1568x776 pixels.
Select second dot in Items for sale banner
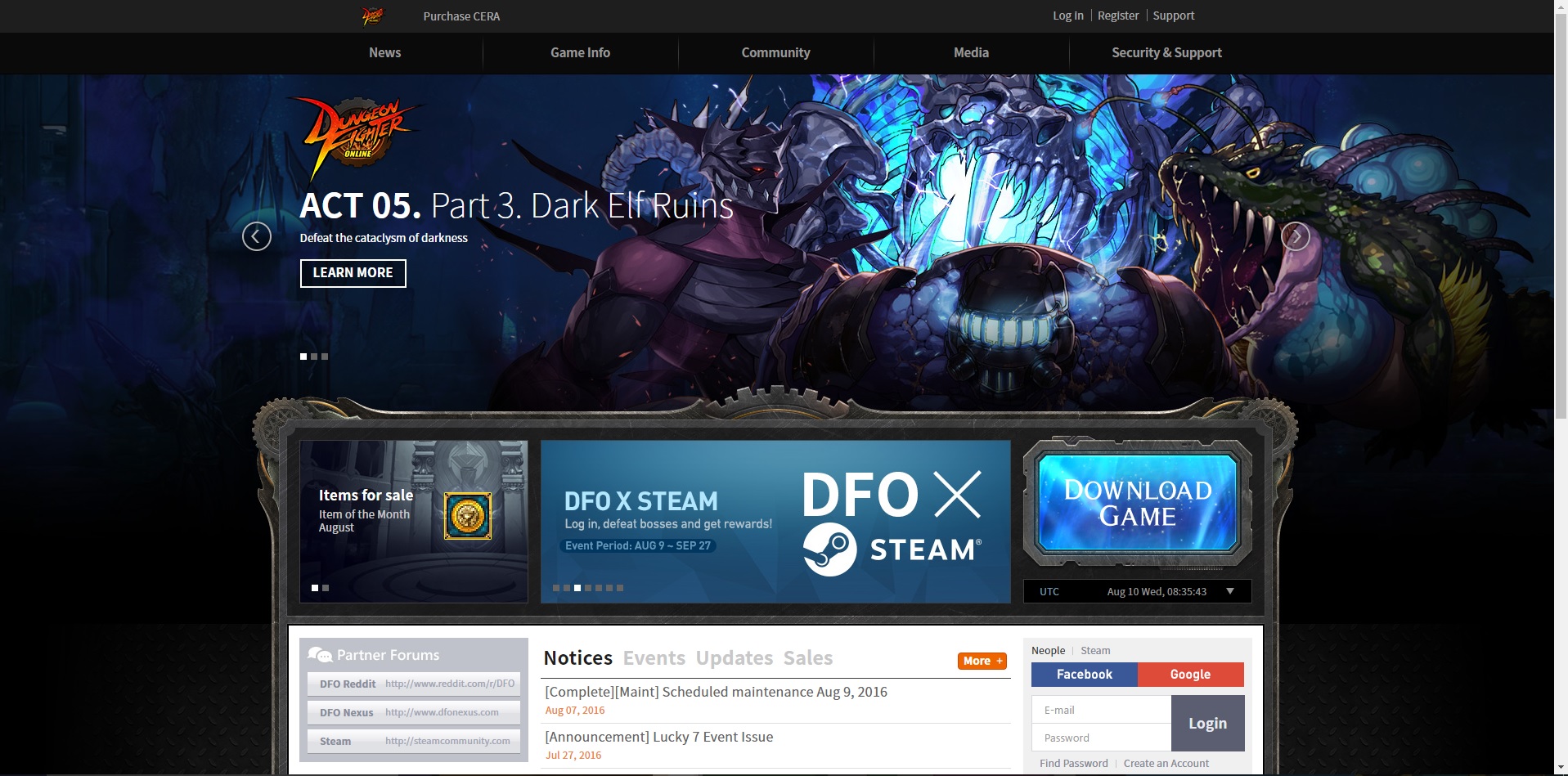(326, 588)
